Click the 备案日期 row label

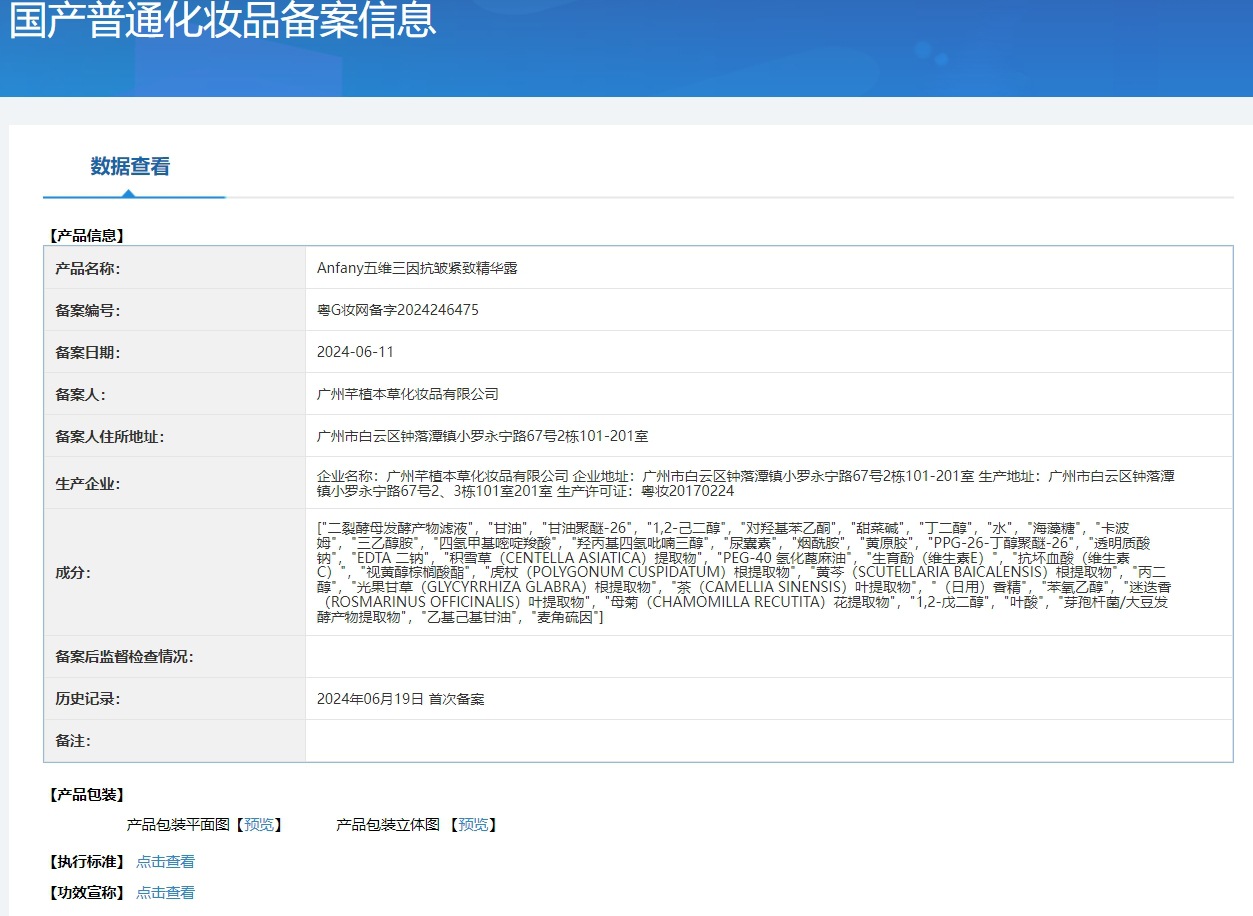88,352
